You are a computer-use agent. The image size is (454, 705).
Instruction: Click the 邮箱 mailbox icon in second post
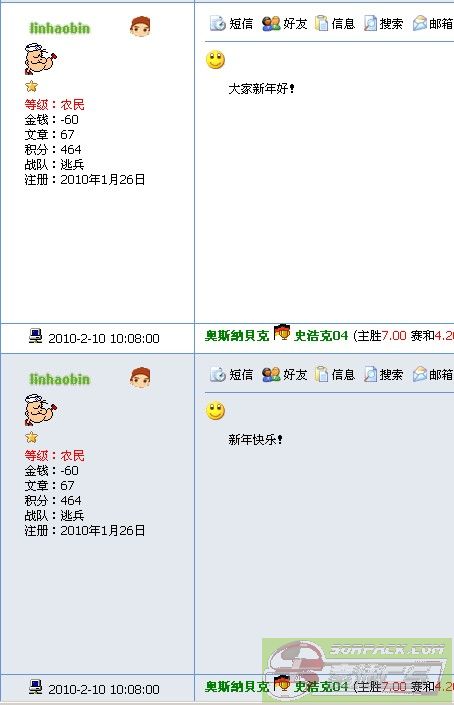tap(419, 374)
